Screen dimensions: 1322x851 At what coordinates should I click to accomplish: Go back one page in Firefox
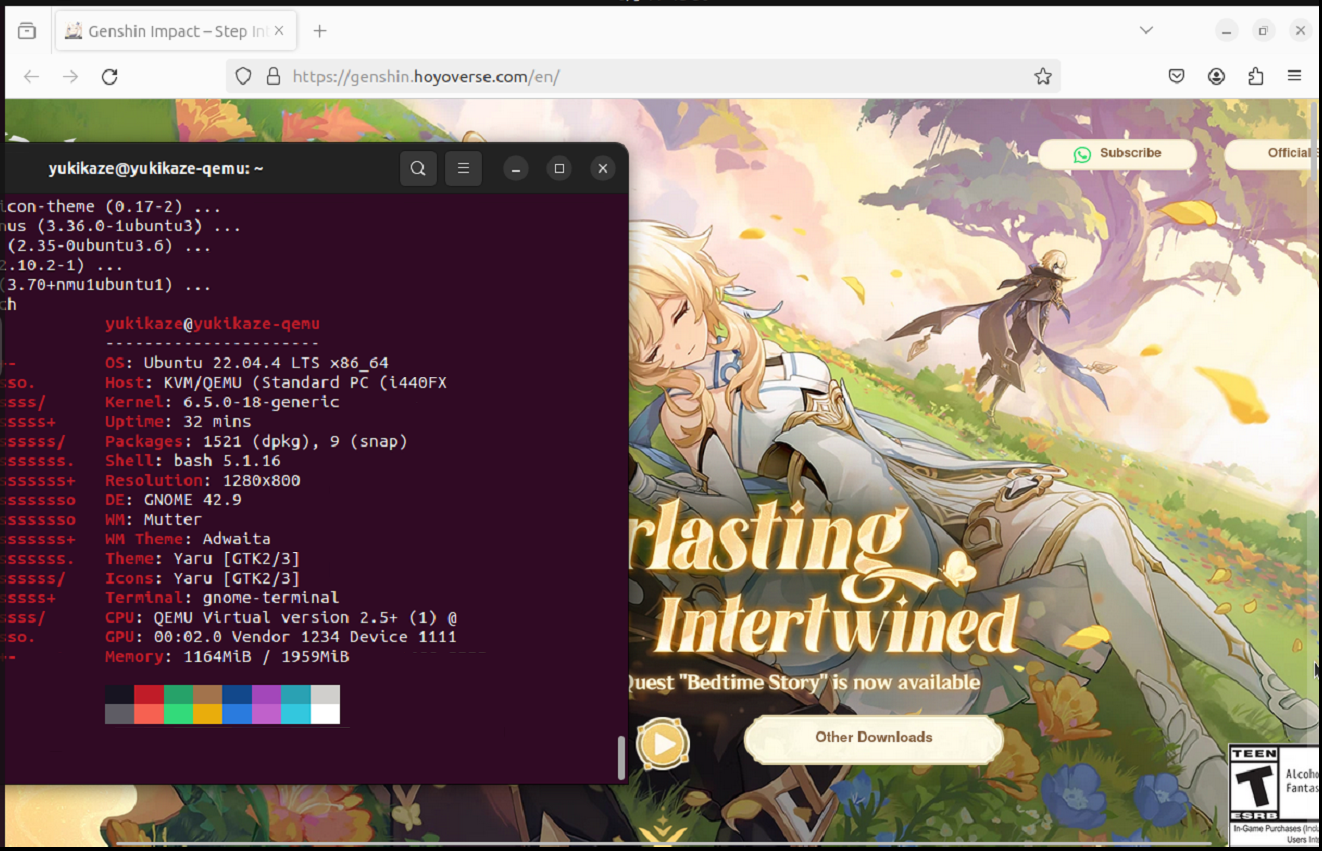(32, 76)
